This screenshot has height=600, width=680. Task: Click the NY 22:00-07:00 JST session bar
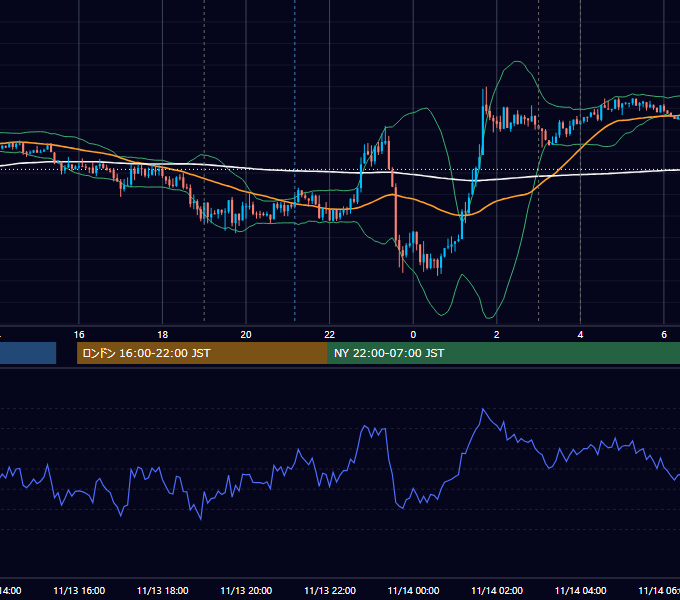(x=503, y=353)
